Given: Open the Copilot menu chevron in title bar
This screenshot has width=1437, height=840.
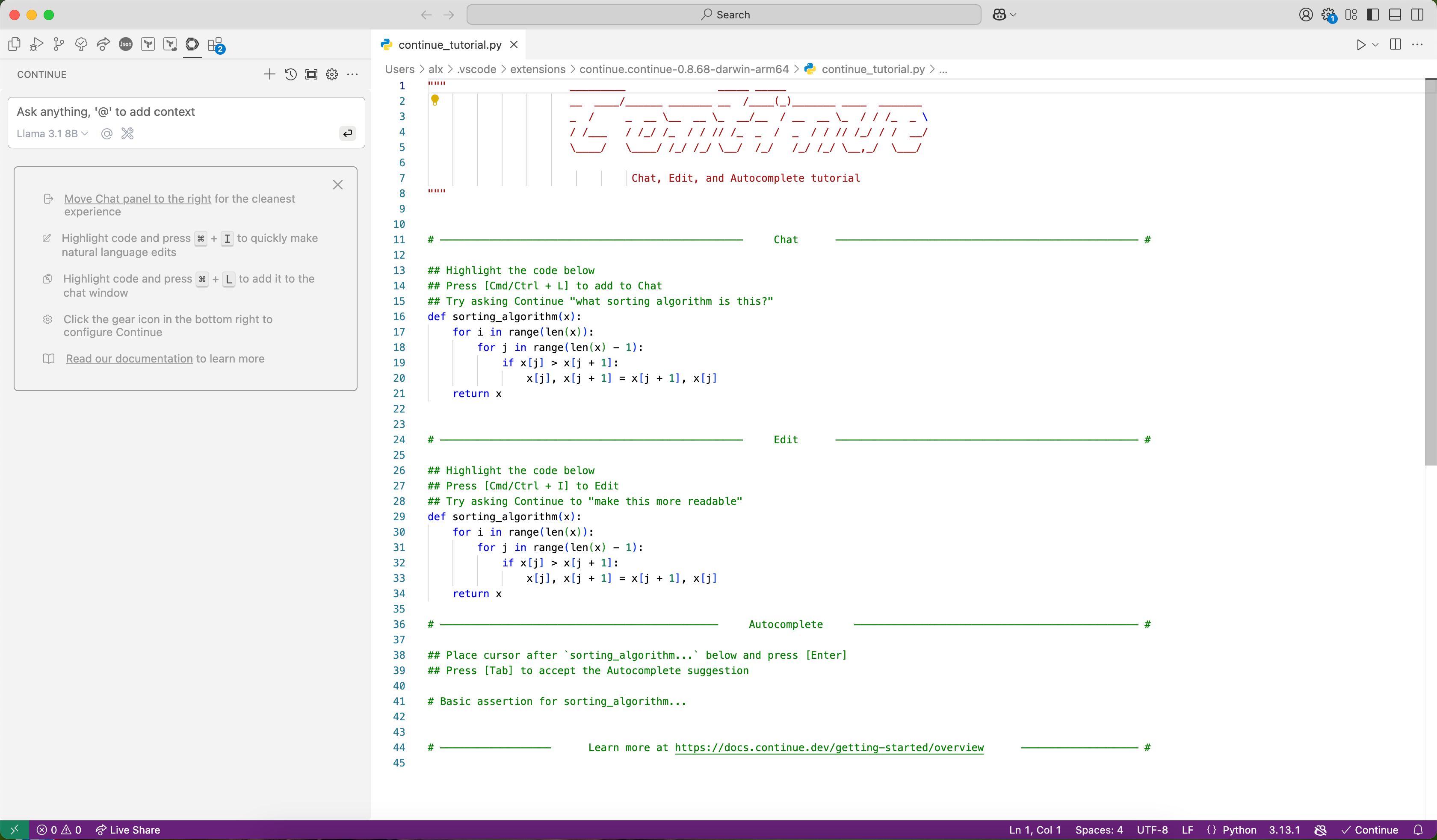Looking at the screenshot, I should pos(1013,15).
